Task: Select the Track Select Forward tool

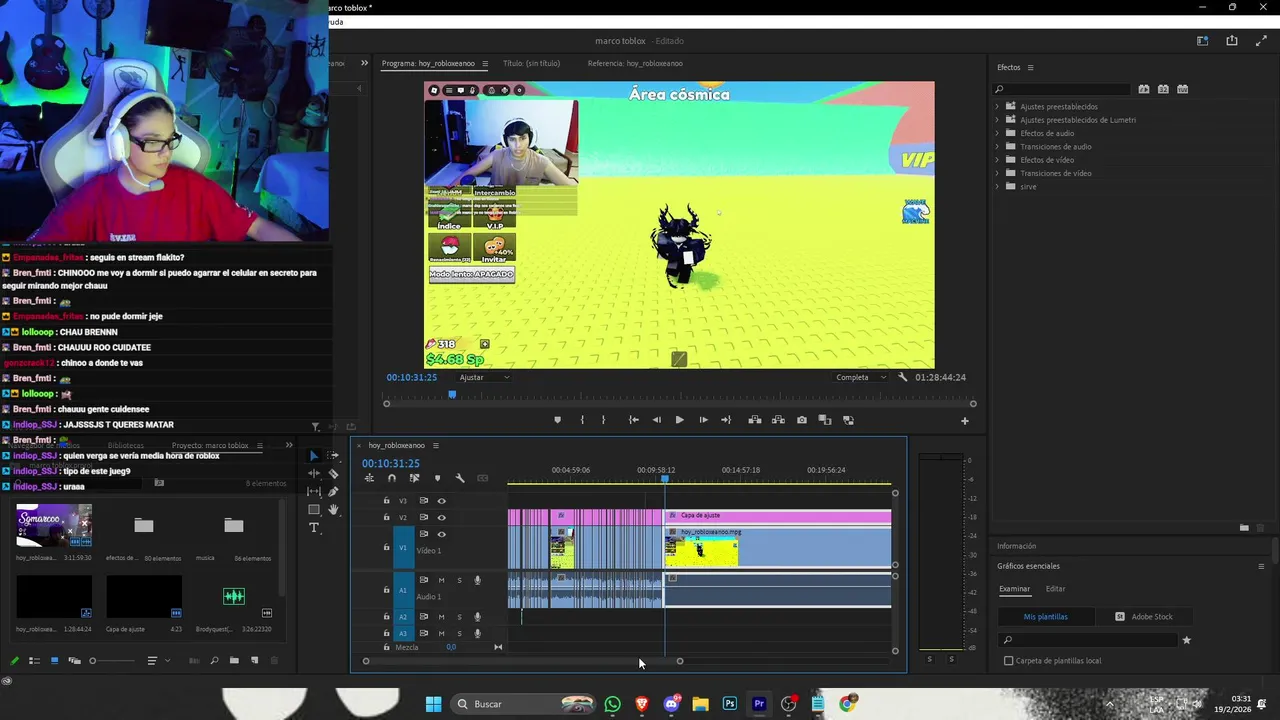Action: 333,455
